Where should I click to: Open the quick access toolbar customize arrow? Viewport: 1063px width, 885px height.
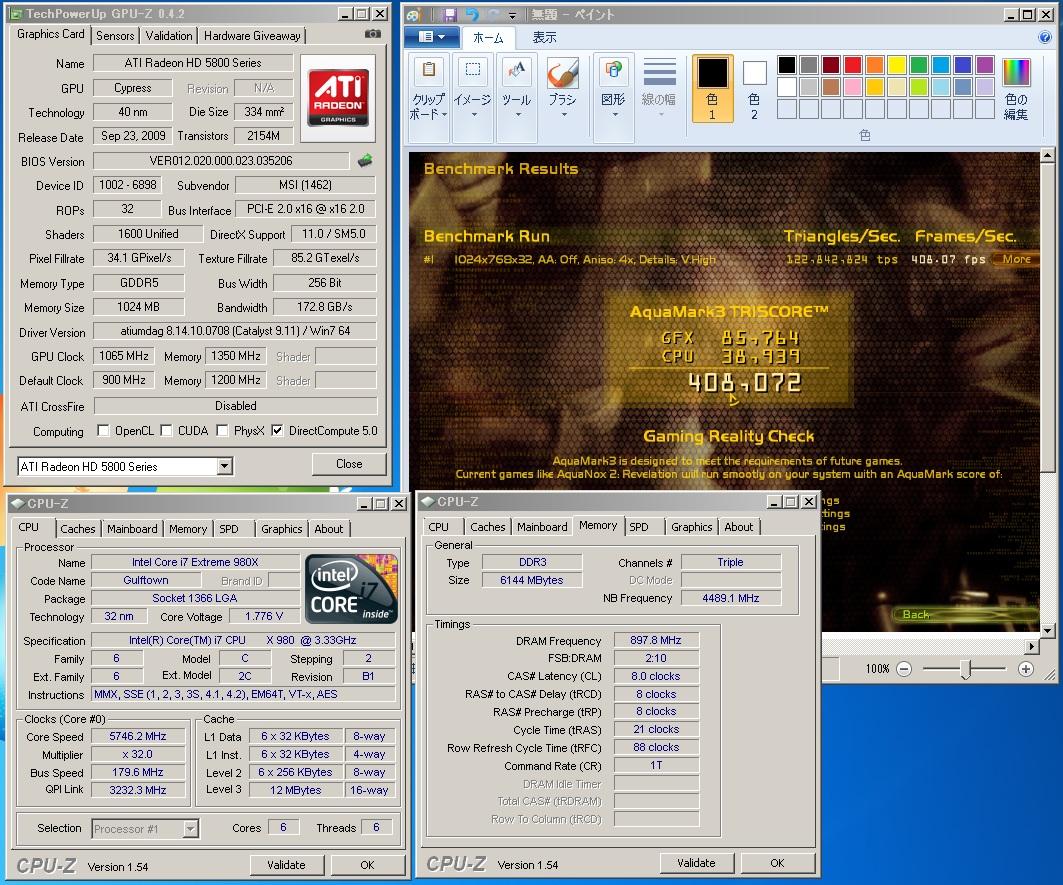click(513, 15)
